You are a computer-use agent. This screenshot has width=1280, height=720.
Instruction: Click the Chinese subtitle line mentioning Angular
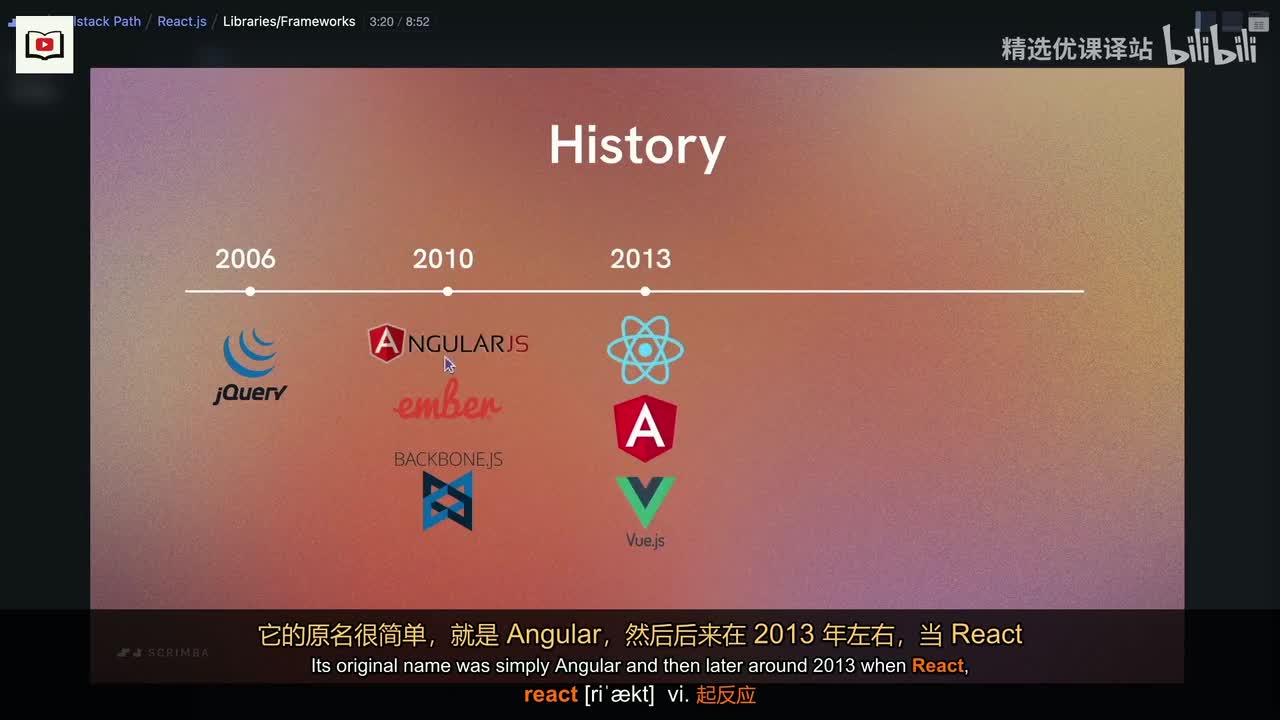(640, 634)
